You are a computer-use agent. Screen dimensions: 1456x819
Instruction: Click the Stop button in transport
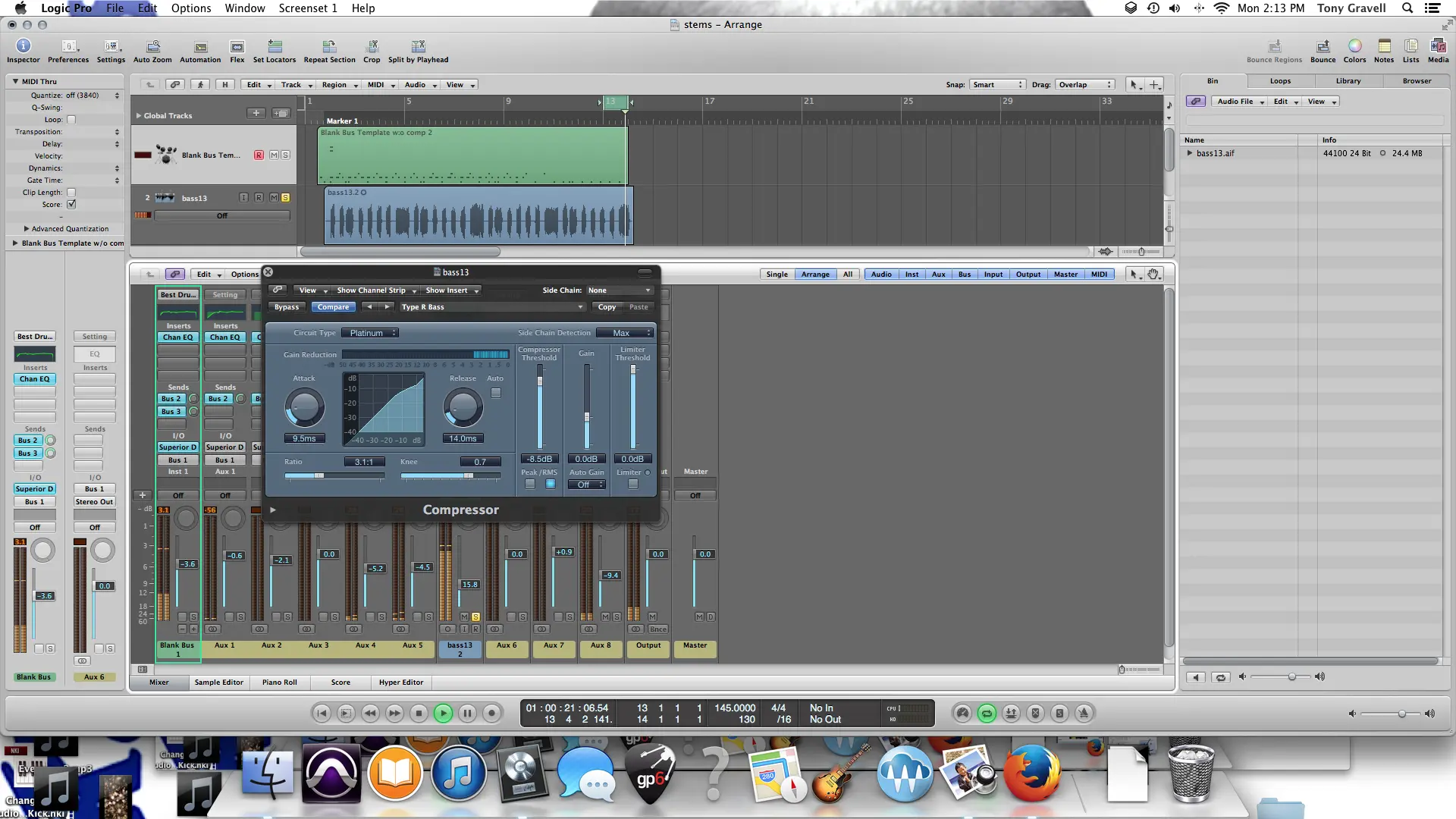pos(419,713)
